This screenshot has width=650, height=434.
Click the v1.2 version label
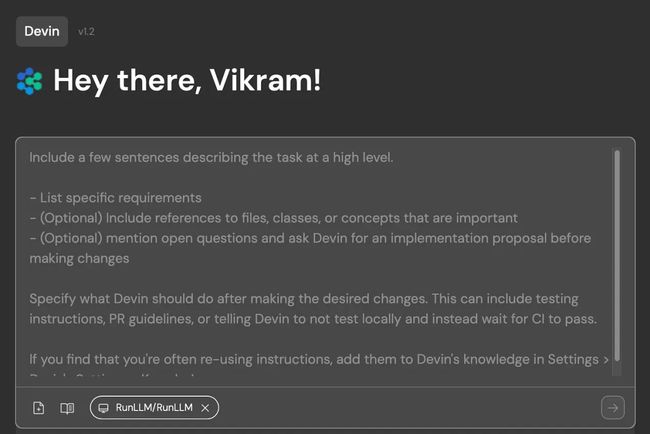coord(86,32)
